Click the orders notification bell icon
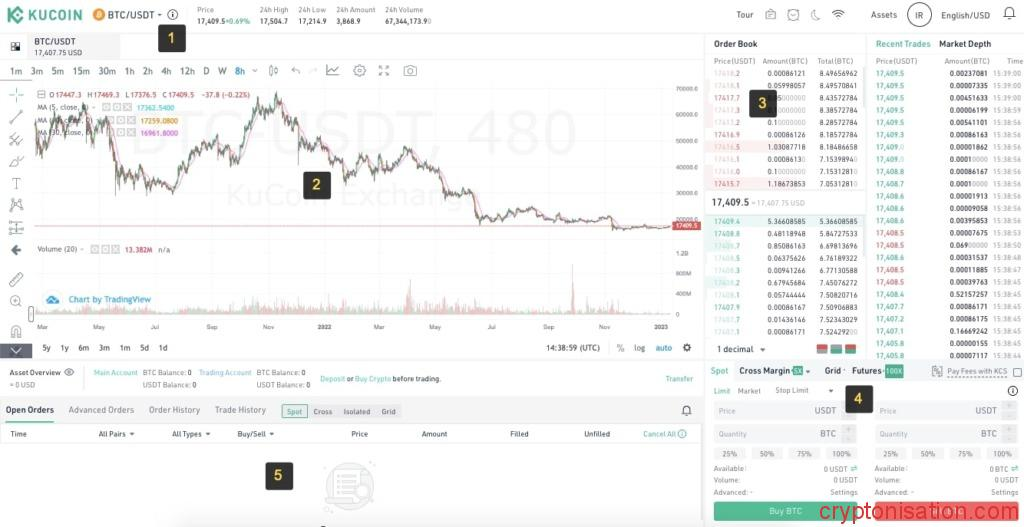This screenshot has height=527, width=1024. click(686, 411)
